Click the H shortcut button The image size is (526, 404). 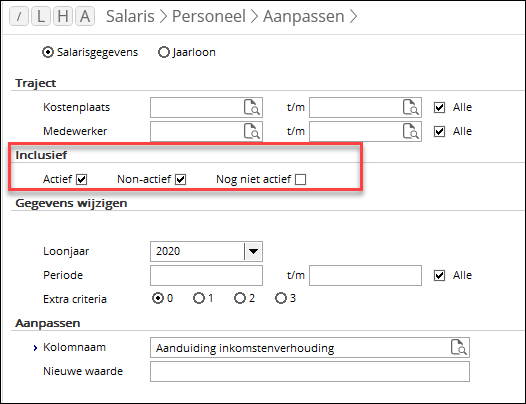point(63,16)
